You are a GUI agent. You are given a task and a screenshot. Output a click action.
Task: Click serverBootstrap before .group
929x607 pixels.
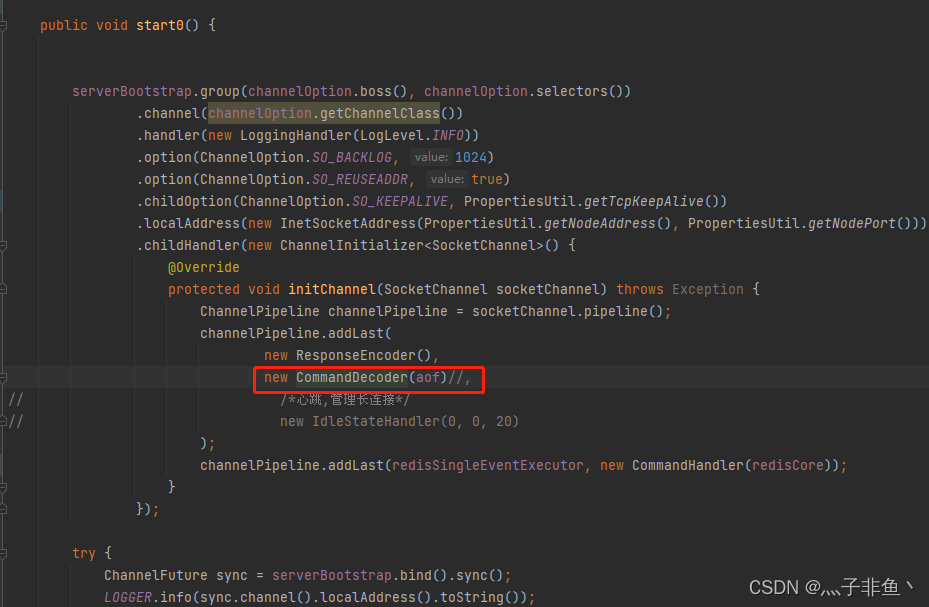132,91
